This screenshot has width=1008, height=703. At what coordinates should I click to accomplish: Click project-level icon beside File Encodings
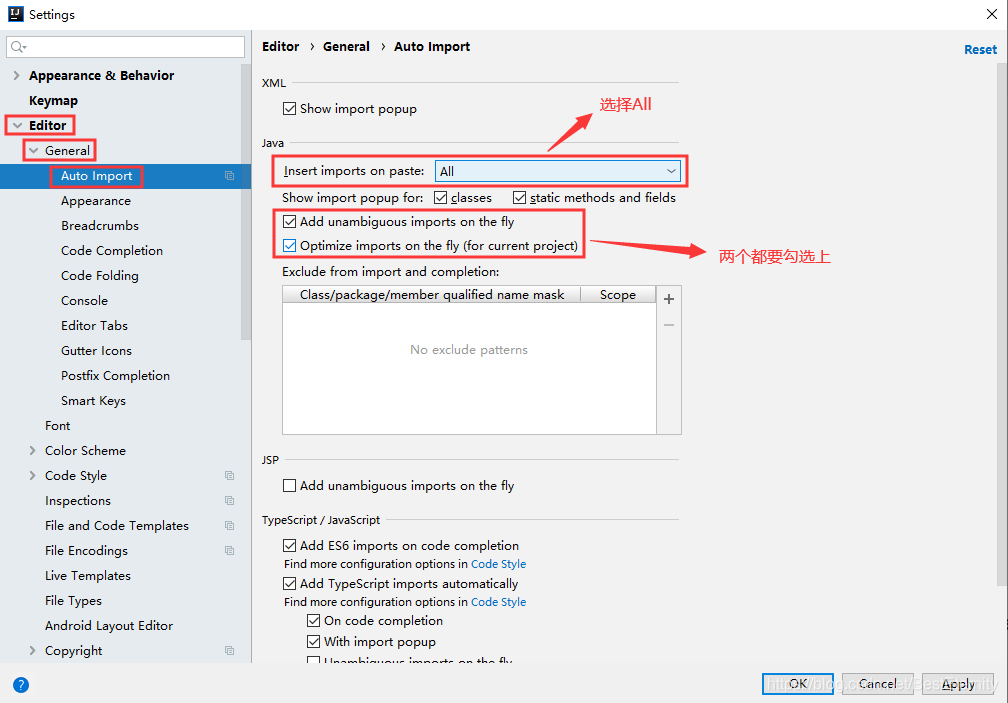click(x=230, y=551)
